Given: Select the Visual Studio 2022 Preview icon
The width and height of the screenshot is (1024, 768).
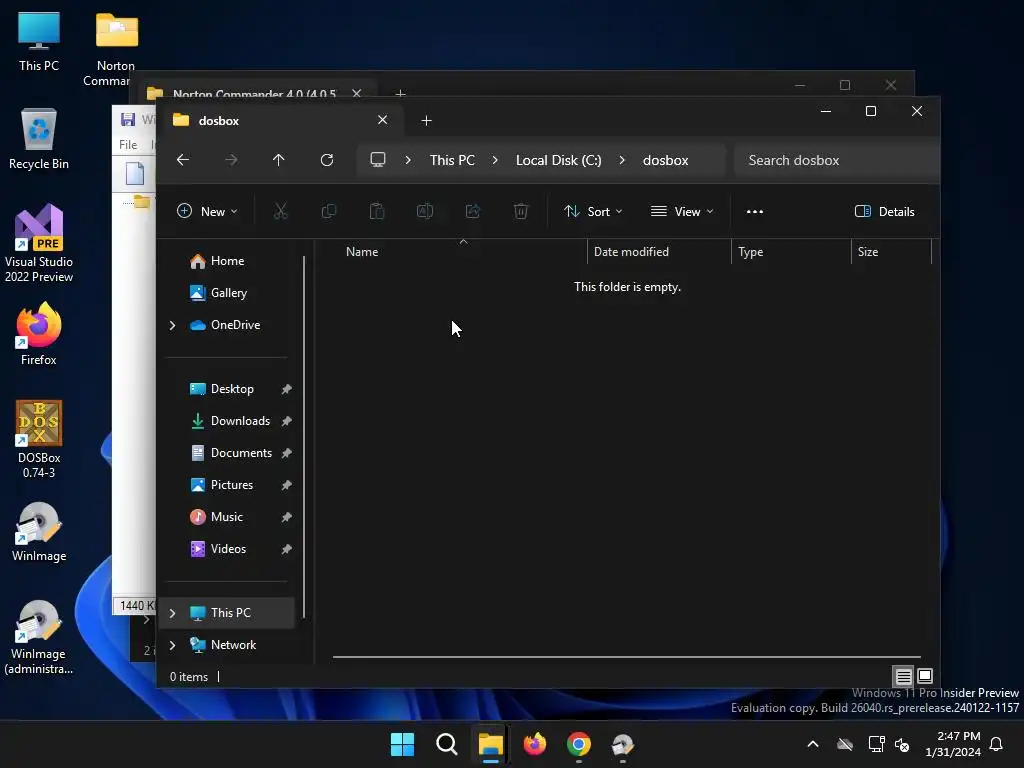Looking at the screenshot, I should (x=39, y=243).
